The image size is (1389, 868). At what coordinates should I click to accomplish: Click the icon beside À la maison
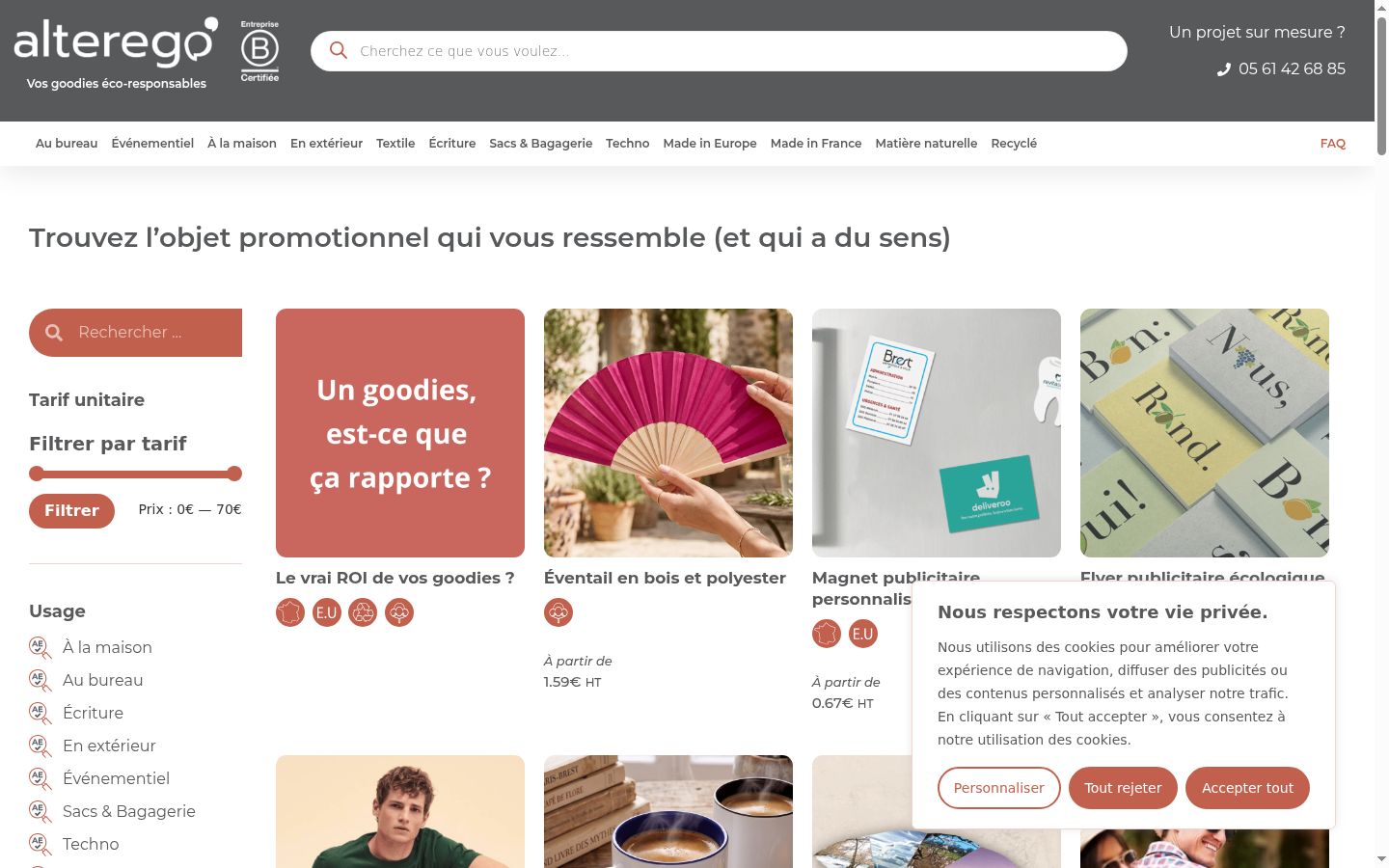pyautogui.click(x=40, y=647)
